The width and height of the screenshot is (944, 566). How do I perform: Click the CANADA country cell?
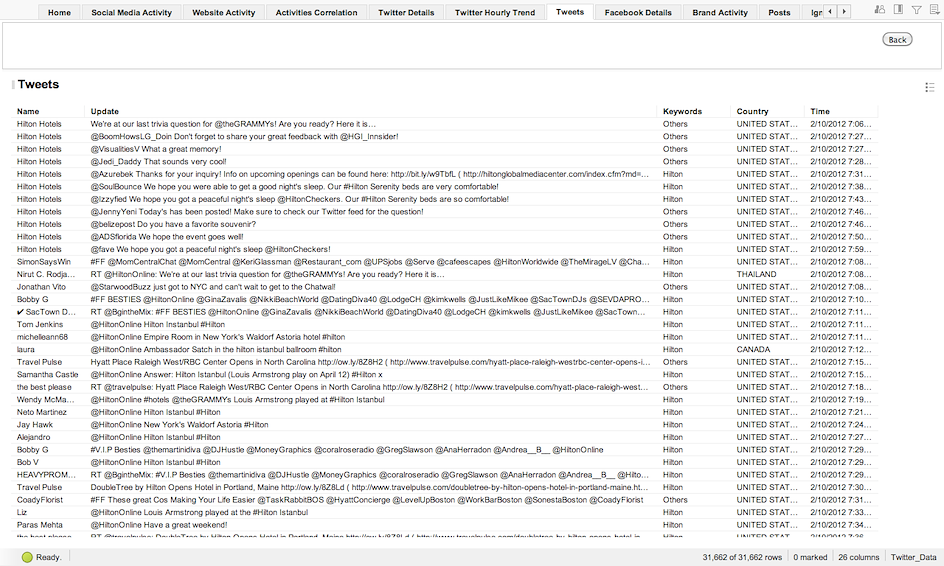pos(753,349)
